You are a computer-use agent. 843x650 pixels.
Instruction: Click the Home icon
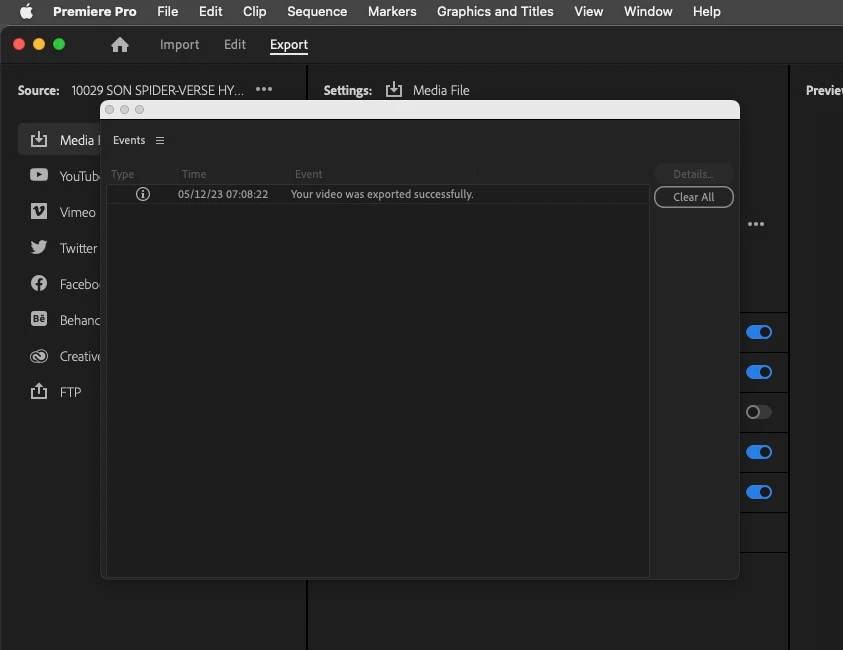120,45
